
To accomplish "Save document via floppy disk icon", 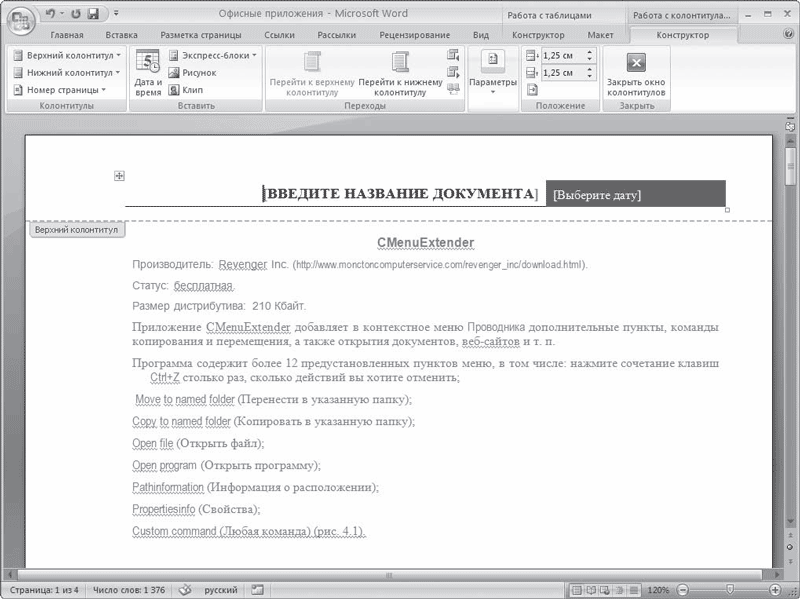I will 93,14.
